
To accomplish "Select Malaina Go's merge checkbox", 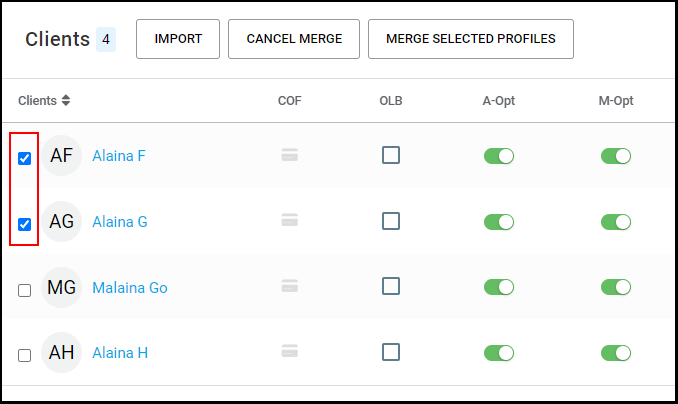I will pos(25,290).
